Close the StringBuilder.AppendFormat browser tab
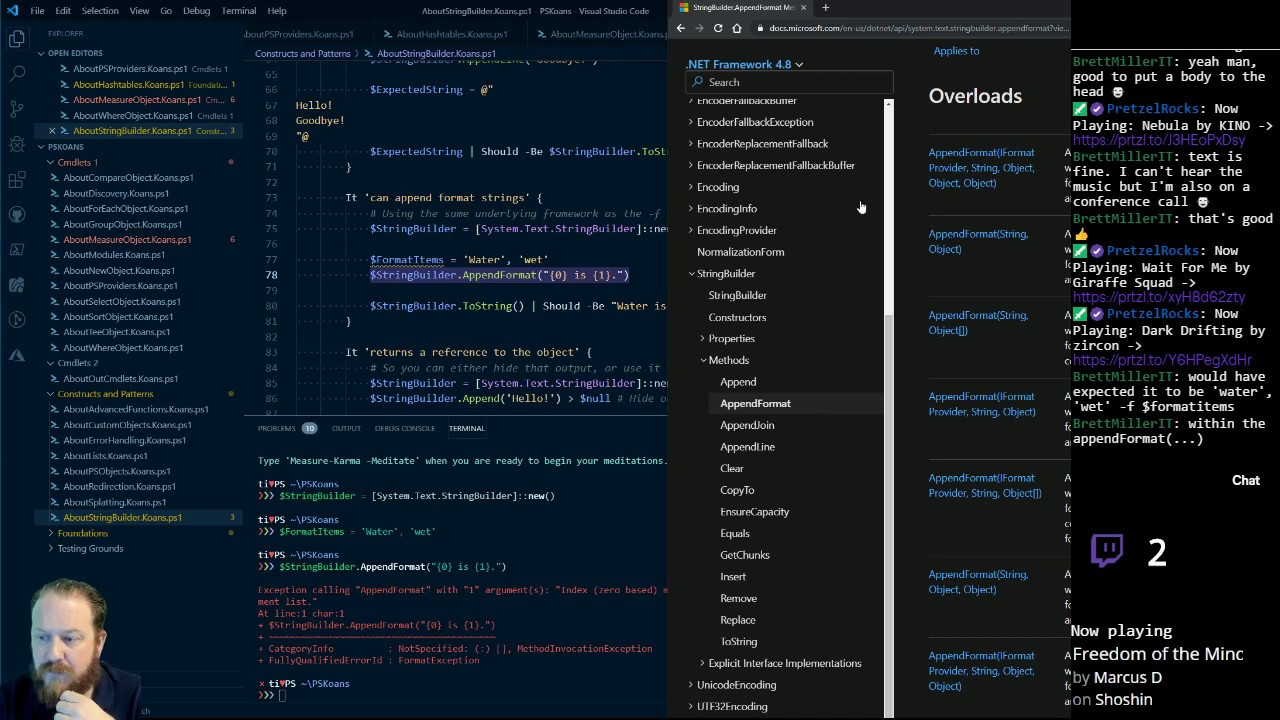1280x720 pixels. click(x=803, y=8)
